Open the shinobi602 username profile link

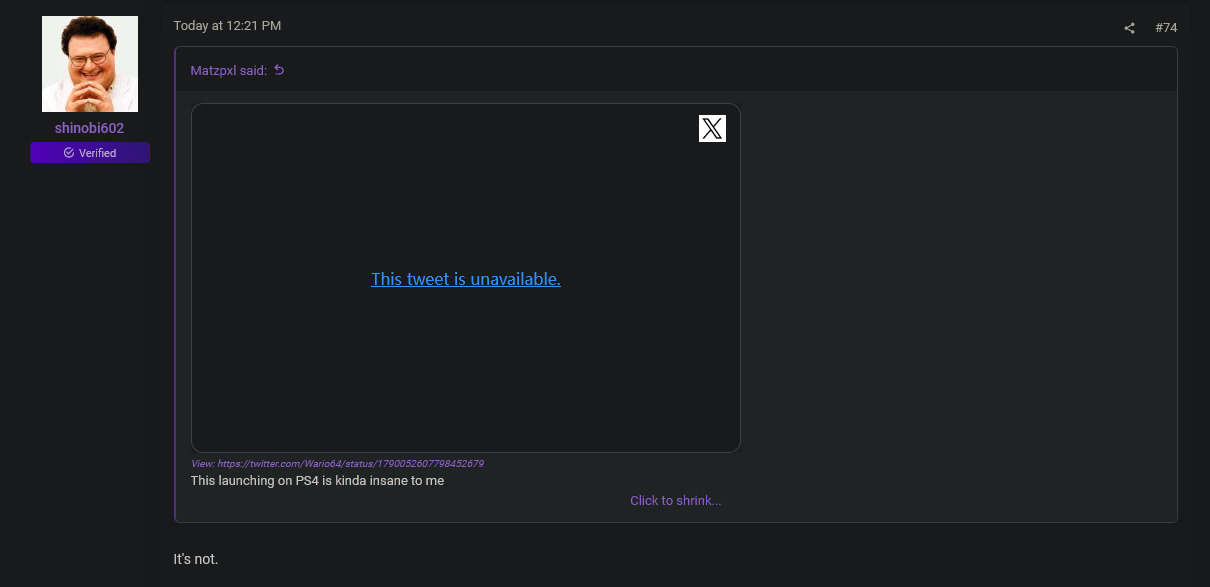coord(89,128)
